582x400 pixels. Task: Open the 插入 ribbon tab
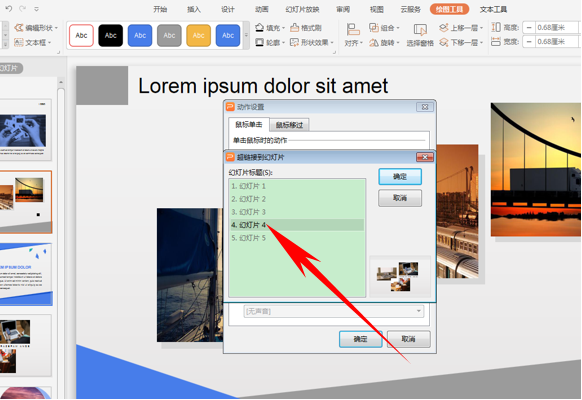[x=193, y=9]
